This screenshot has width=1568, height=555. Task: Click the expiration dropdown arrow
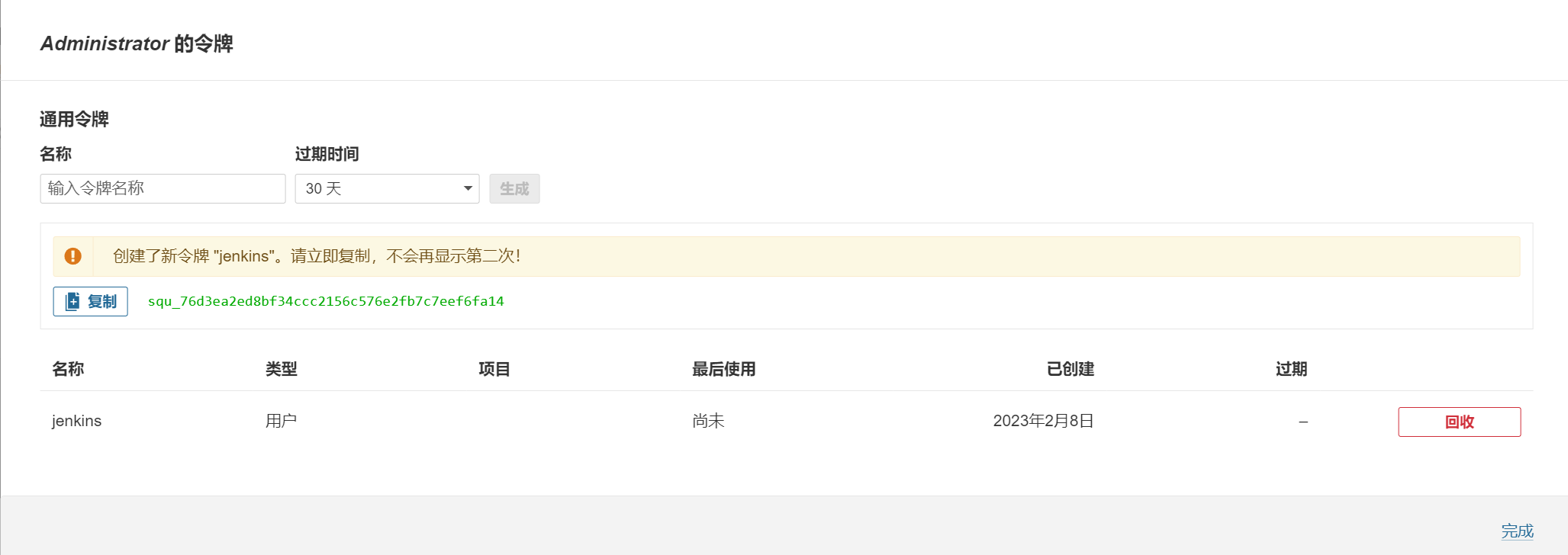(468, 188)
